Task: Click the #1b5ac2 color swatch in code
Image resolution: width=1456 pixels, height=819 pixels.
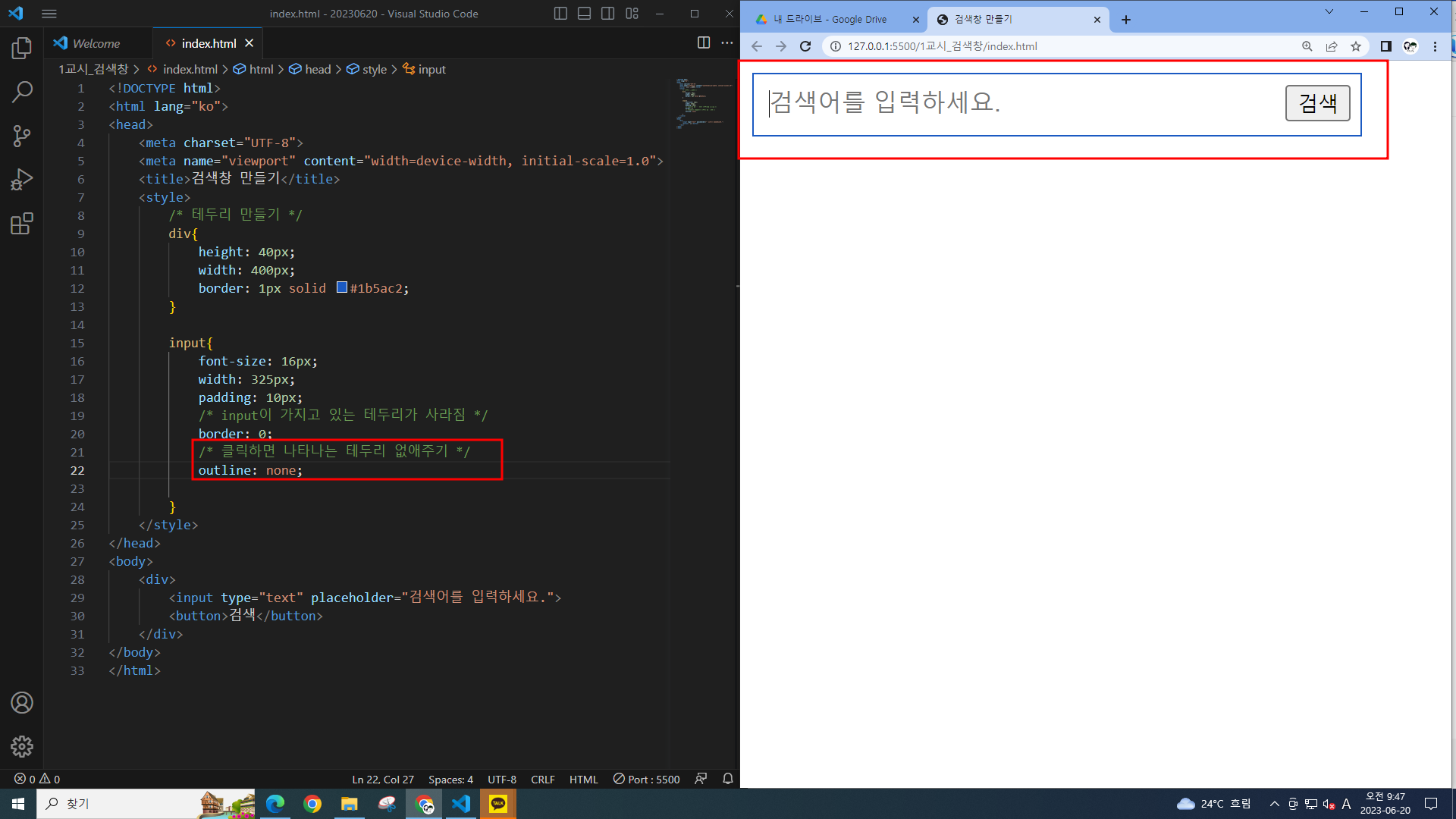Action: pos(342,287)
